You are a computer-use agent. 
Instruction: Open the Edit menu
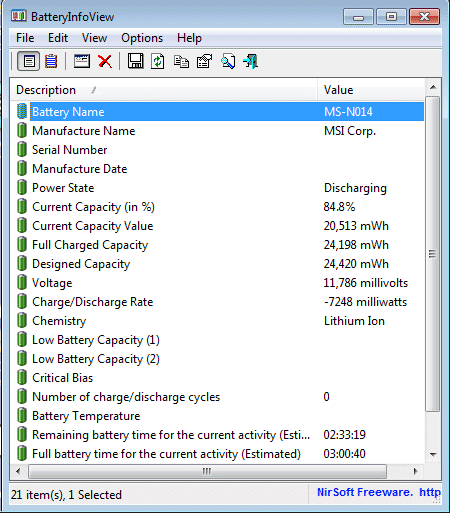[58, 38]
